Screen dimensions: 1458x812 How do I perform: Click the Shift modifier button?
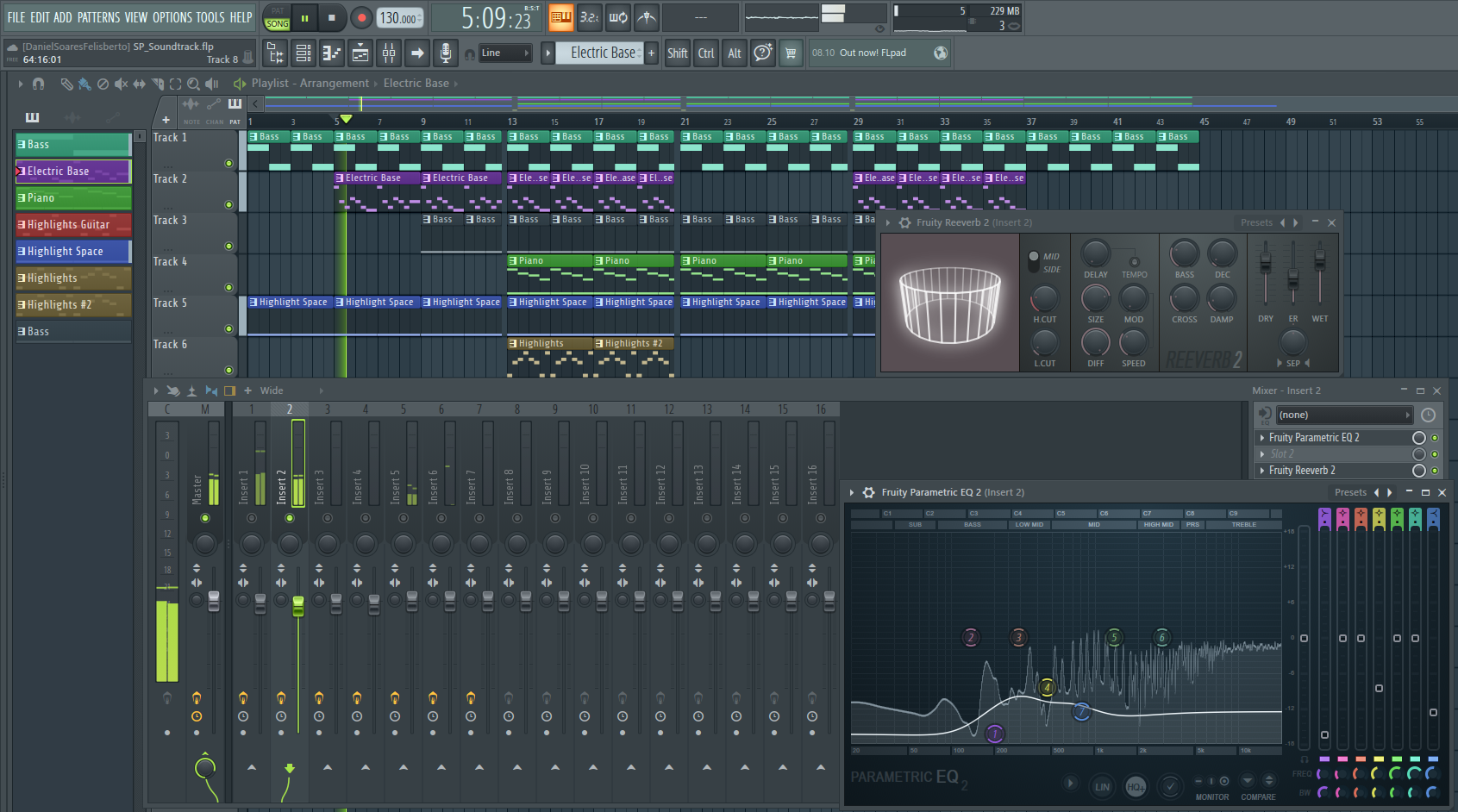(x=678, y=53)
